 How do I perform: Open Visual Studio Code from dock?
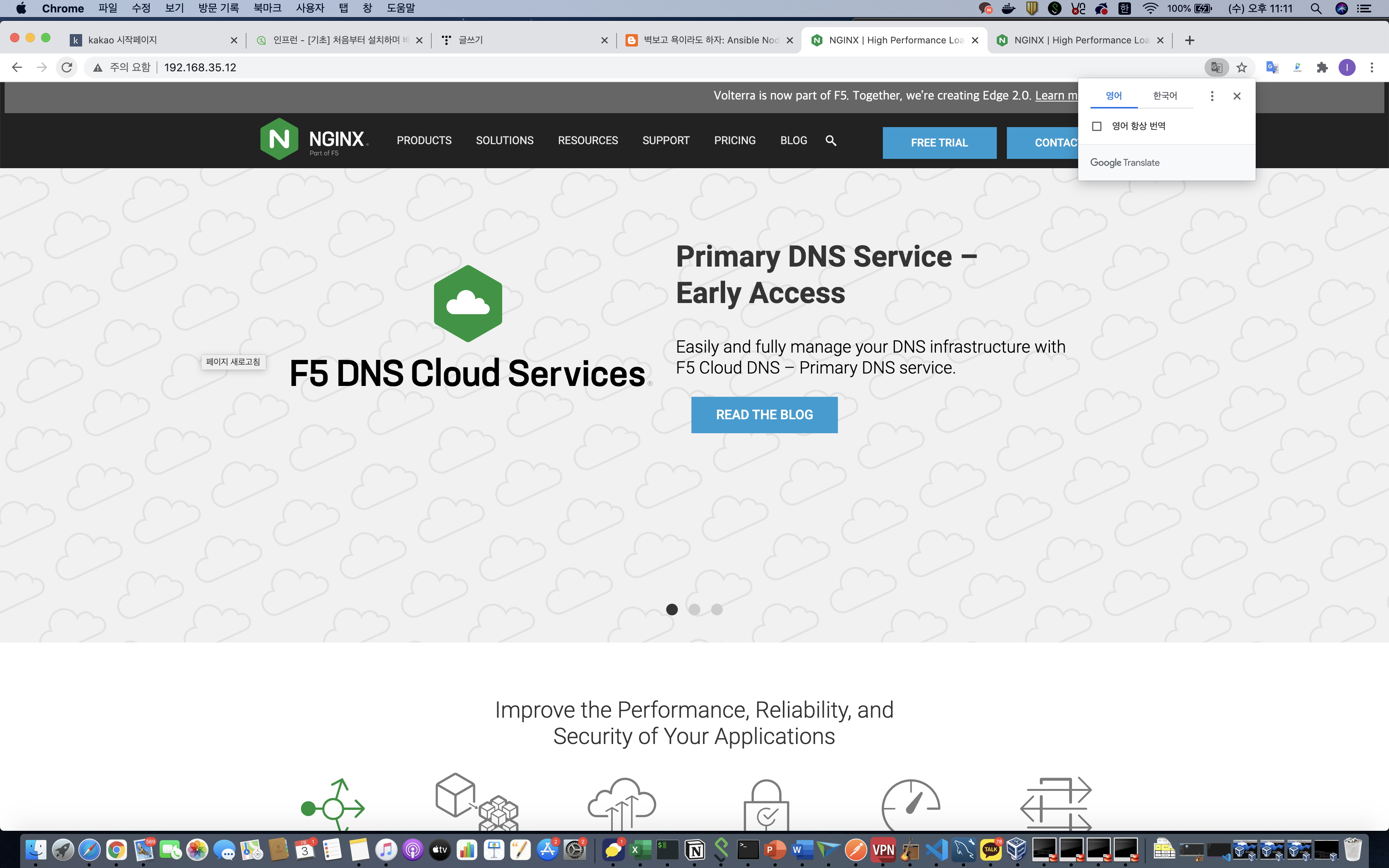tap(937, 850)
